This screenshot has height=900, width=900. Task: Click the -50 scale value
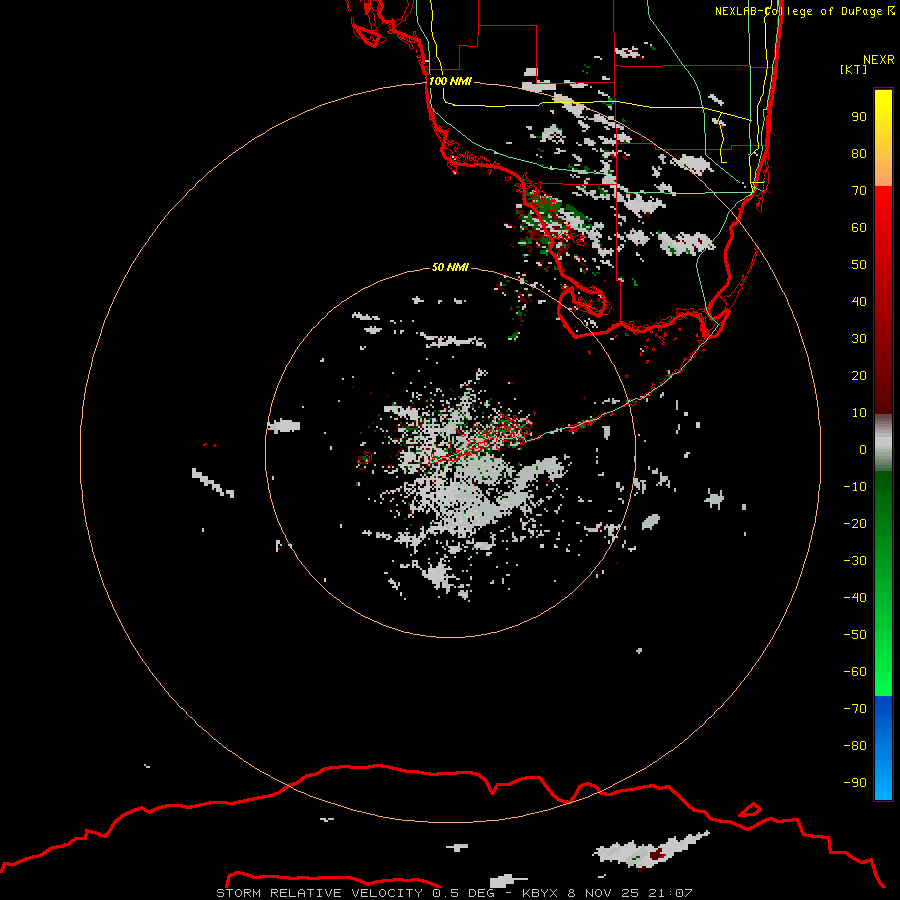tap(855, 635)
